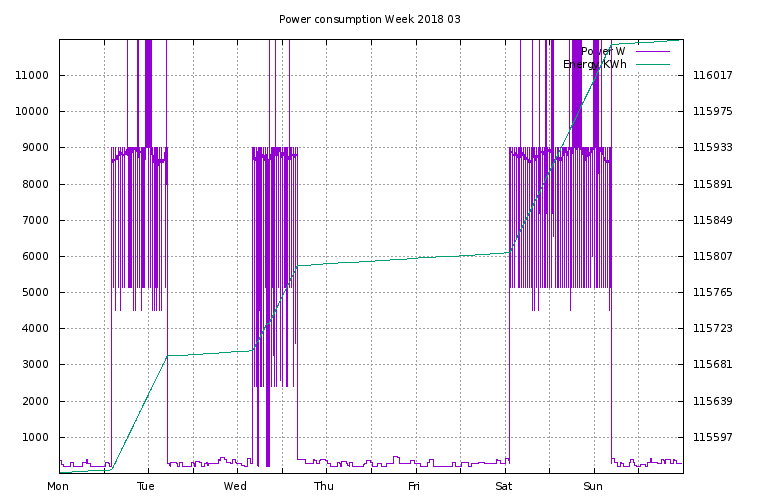Select the 'Power W' legend label
Viewport: 768px width, 500px height.
click(x=603, y=51)
